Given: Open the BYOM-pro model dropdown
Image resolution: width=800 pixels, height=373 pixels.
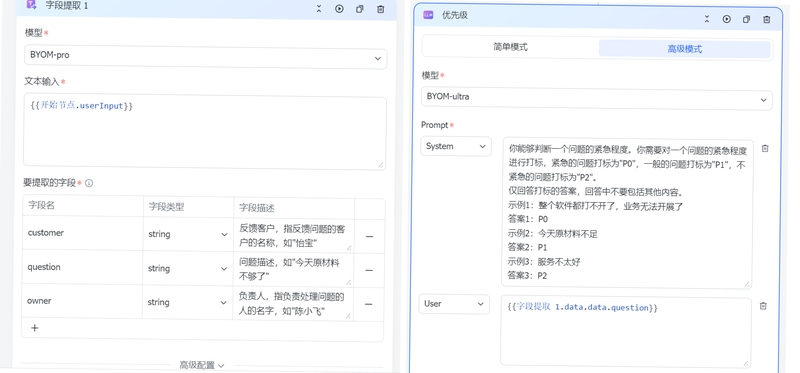Looking at the screenshot, I should [x=206, y=58].
